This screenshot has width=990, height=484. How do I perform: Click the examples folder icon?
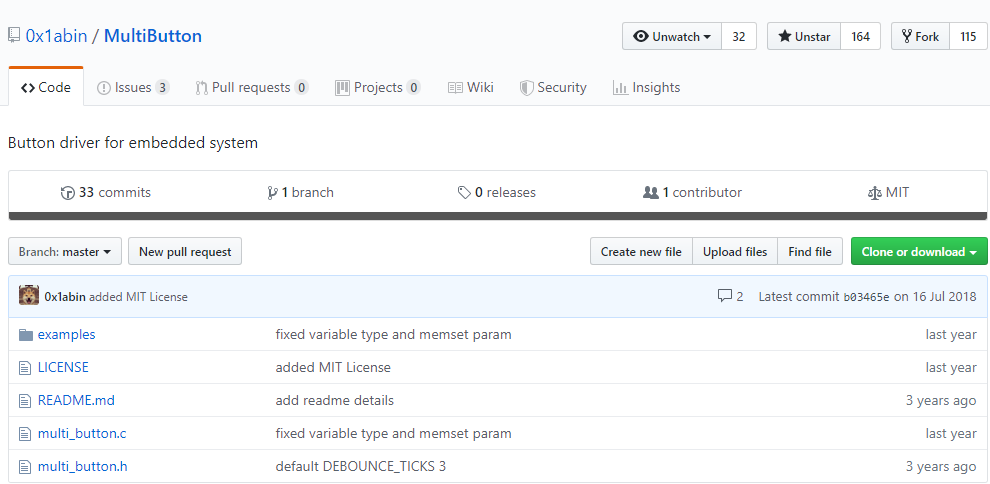click(26, 335)
